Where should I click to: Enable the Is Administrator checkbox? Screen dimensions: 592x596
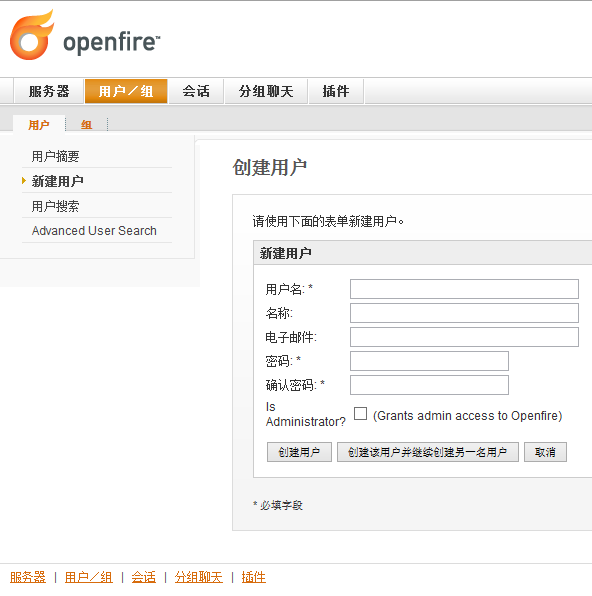click(x=360, y=414)
